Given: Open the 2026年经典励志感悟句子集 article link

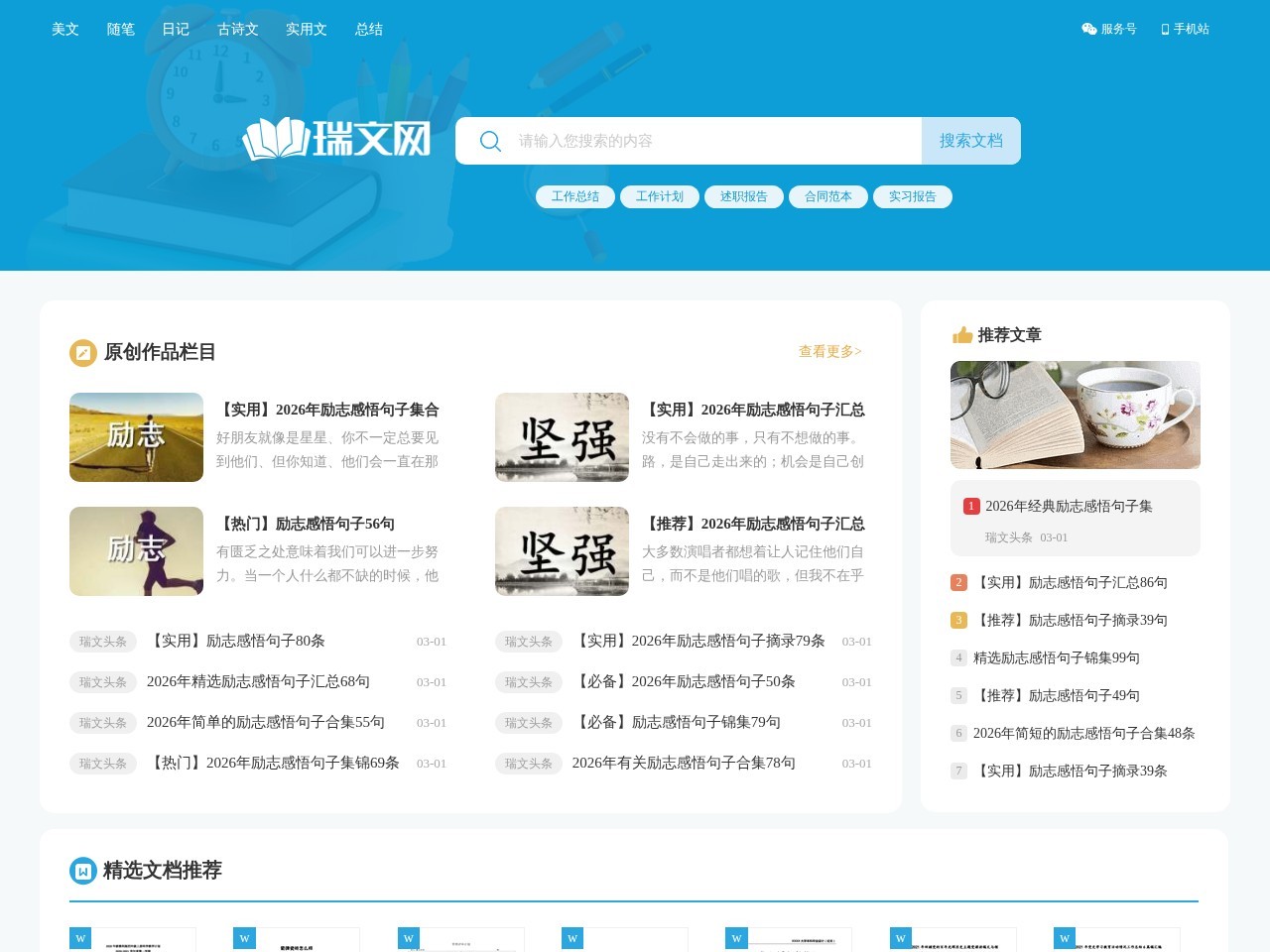Looking at the screenshot, I should click(1068, 506).
